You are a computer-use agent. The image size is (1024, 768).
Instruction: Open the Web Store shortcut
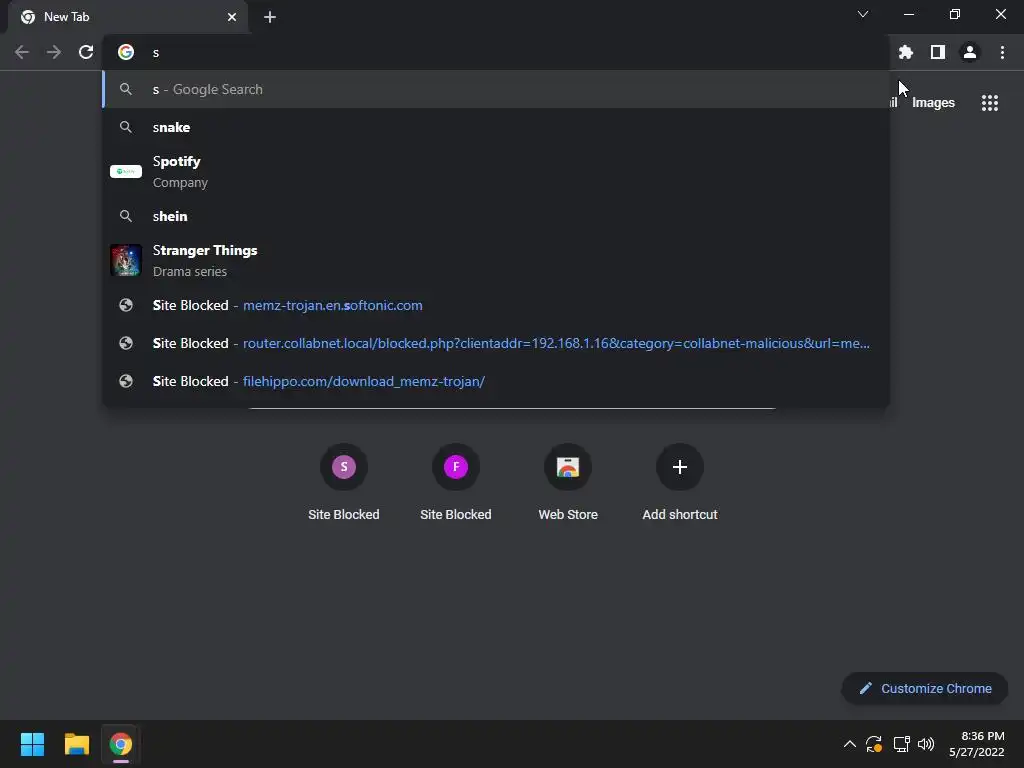click(568, 483)
